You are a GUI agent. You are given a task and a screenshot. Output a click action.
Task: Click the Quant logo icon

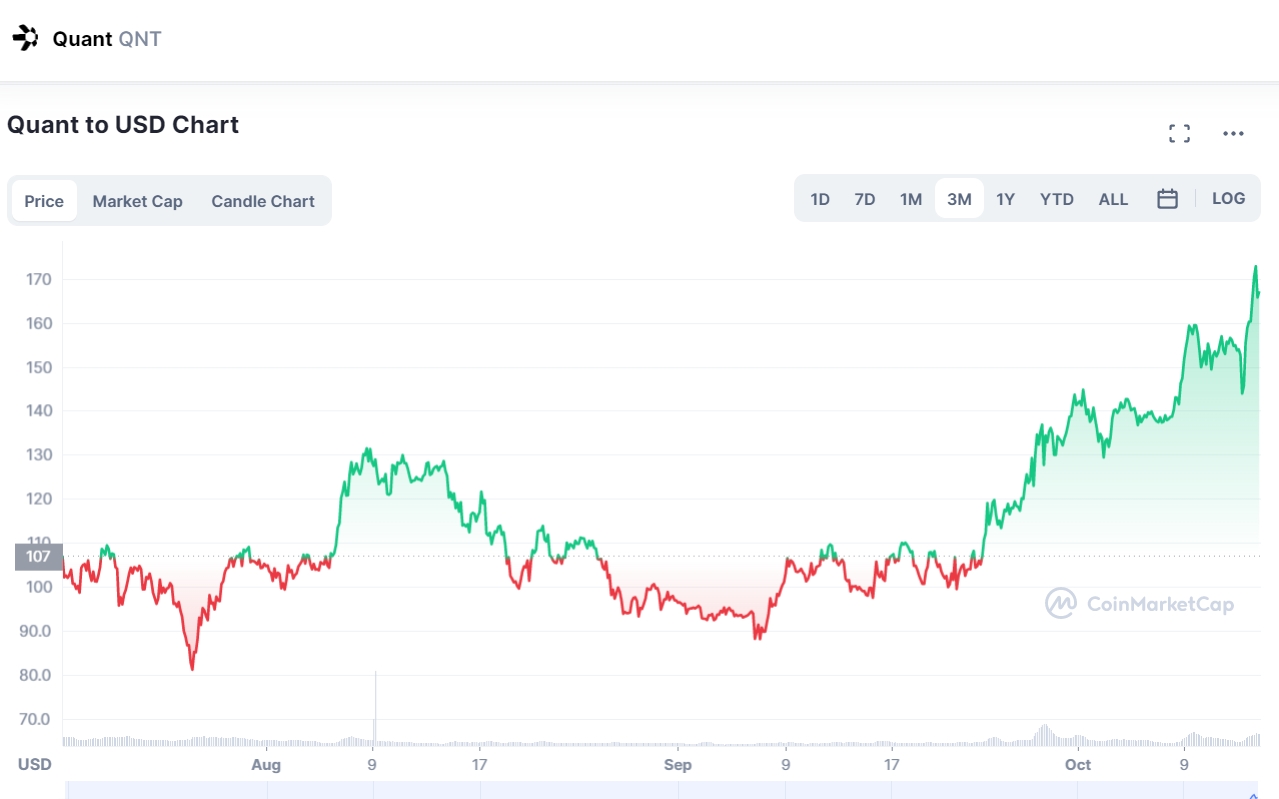click(x=25, y=39)
